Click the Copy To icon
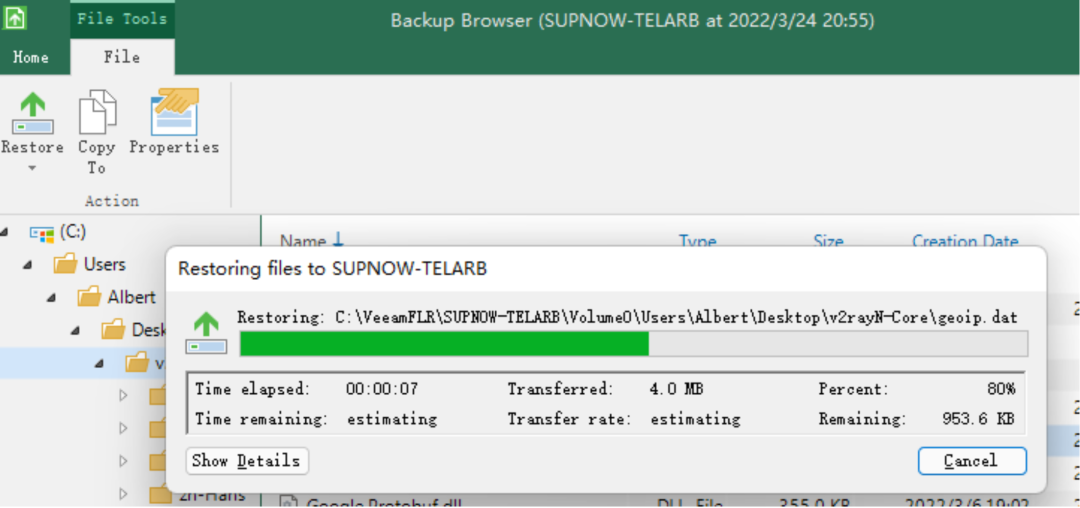 click(x=96, y=112)
